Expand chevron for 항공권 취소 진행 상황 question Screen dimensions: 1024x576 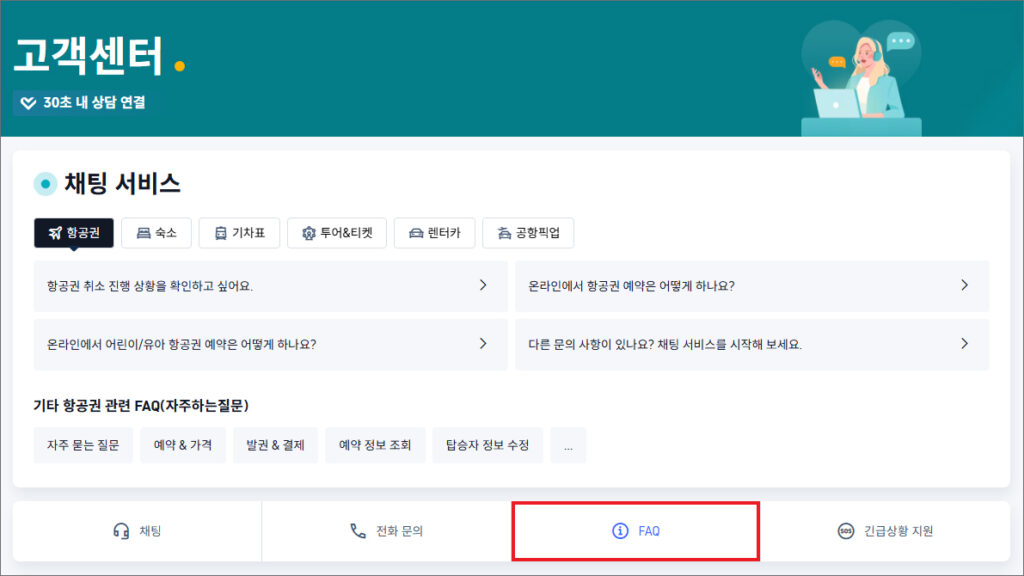tap(483, 285)
